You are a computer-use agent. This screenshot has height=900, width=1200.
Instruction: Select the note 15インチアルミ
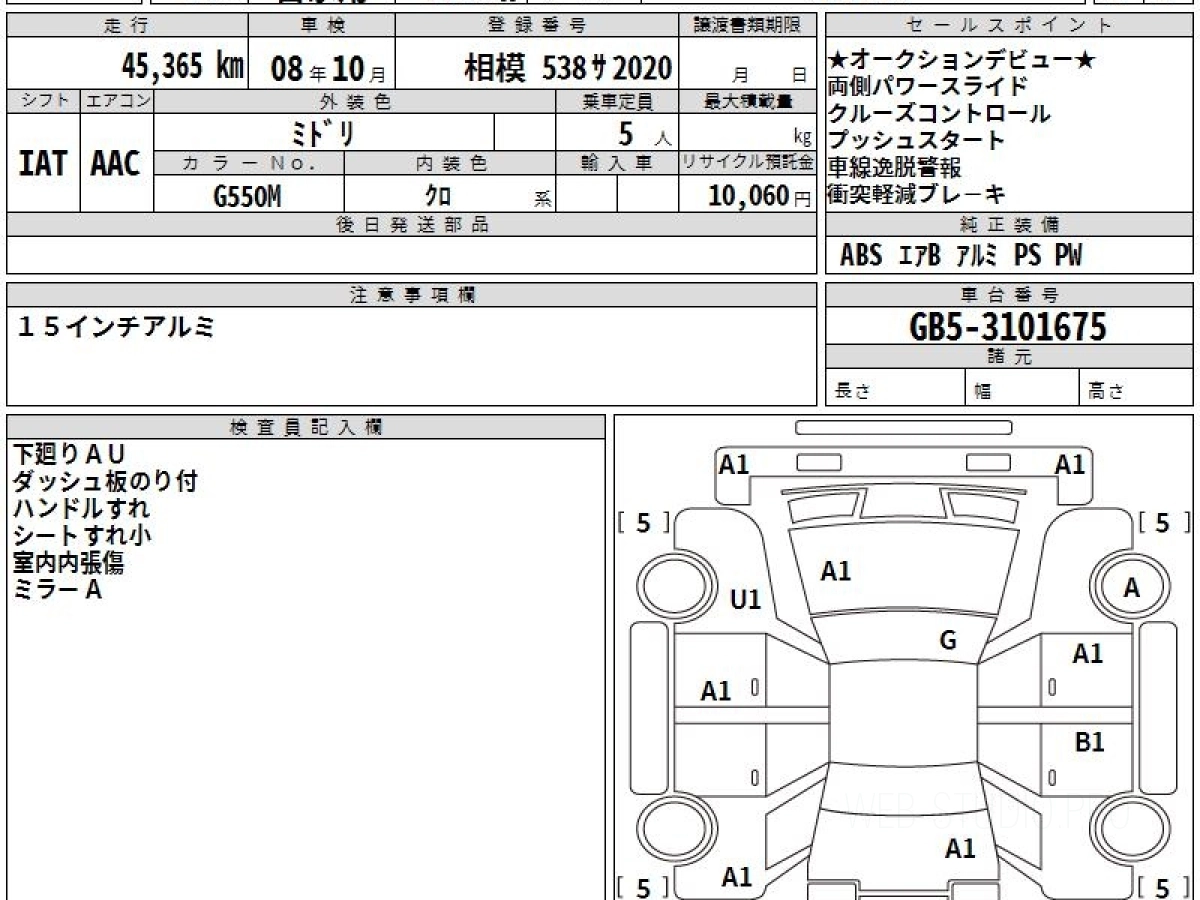116,326
